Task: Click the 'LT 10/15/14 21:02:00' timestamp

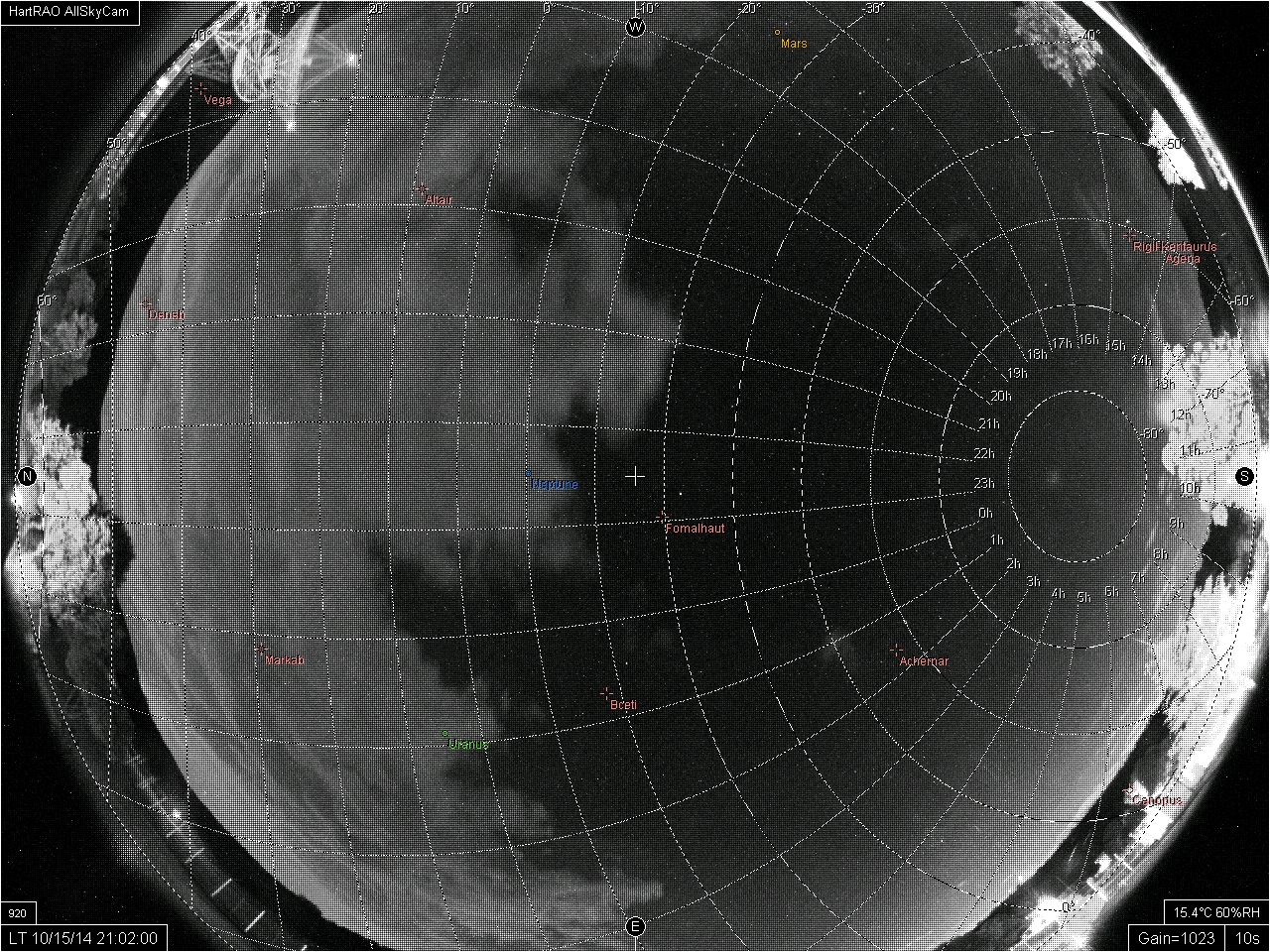Action: 83,937
